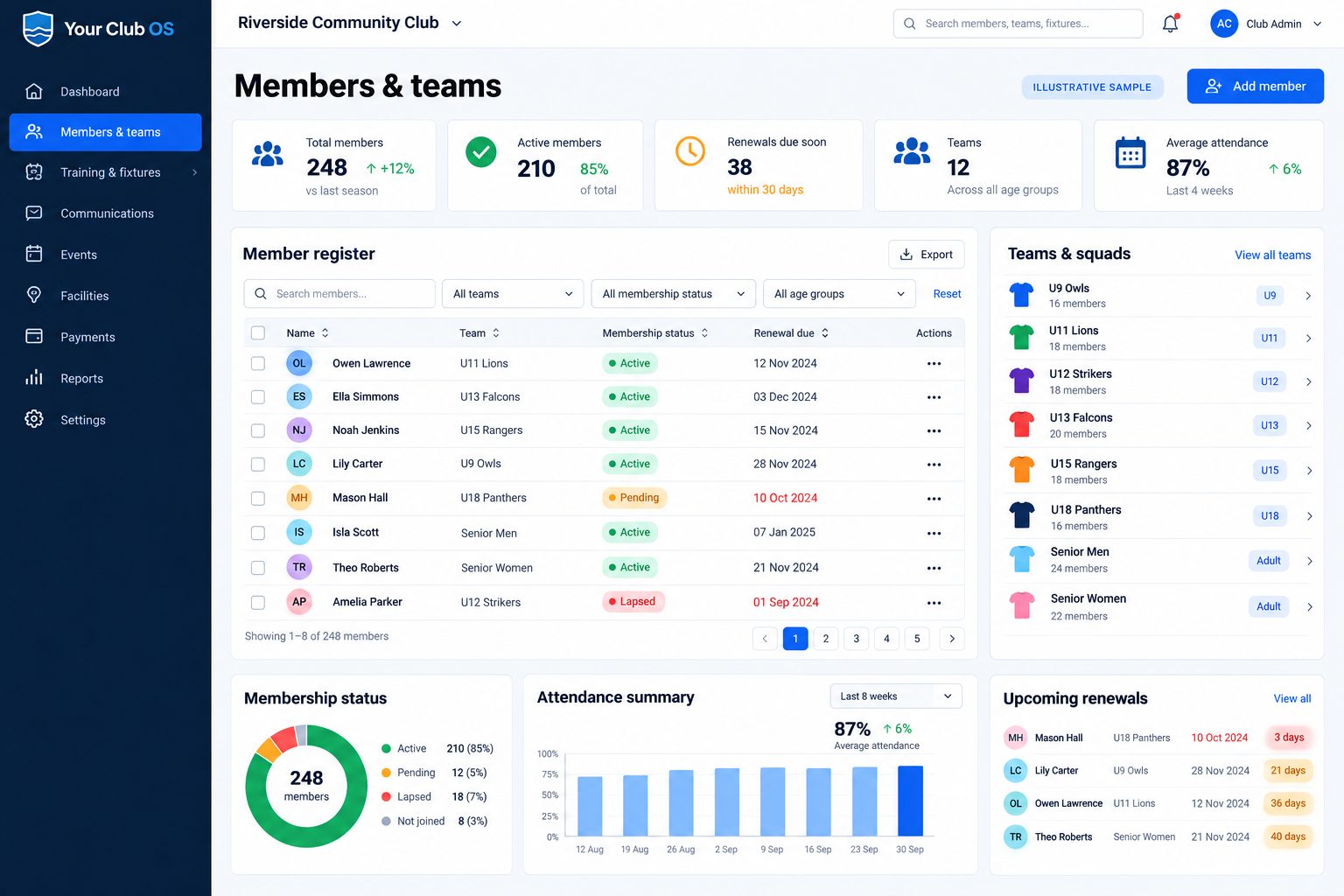This screenshot has width=1344, height=896.
Task: Open Reports in the sidebar
Action: [x=105, y=378]
